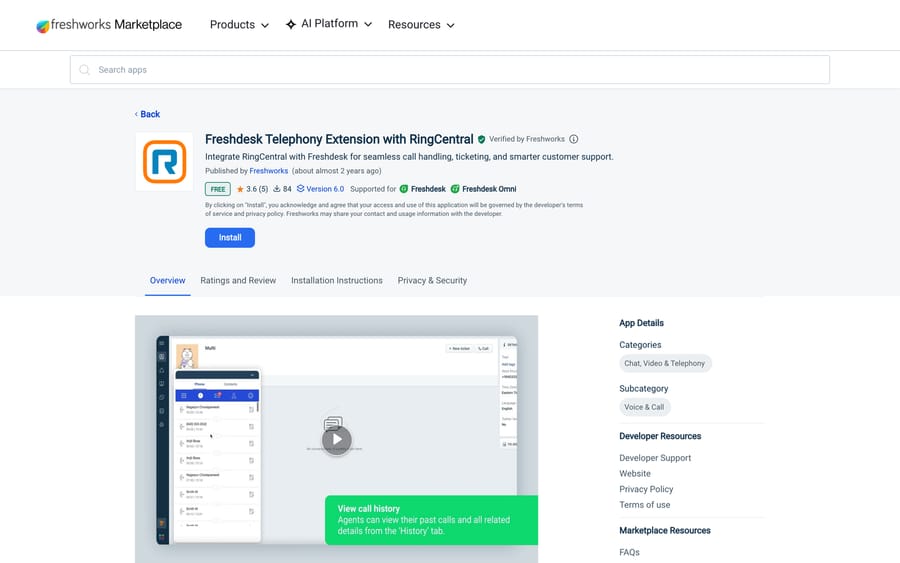Select the Chat, Video & Telephony category
This screenshot has height=563, width=900.
665,363
